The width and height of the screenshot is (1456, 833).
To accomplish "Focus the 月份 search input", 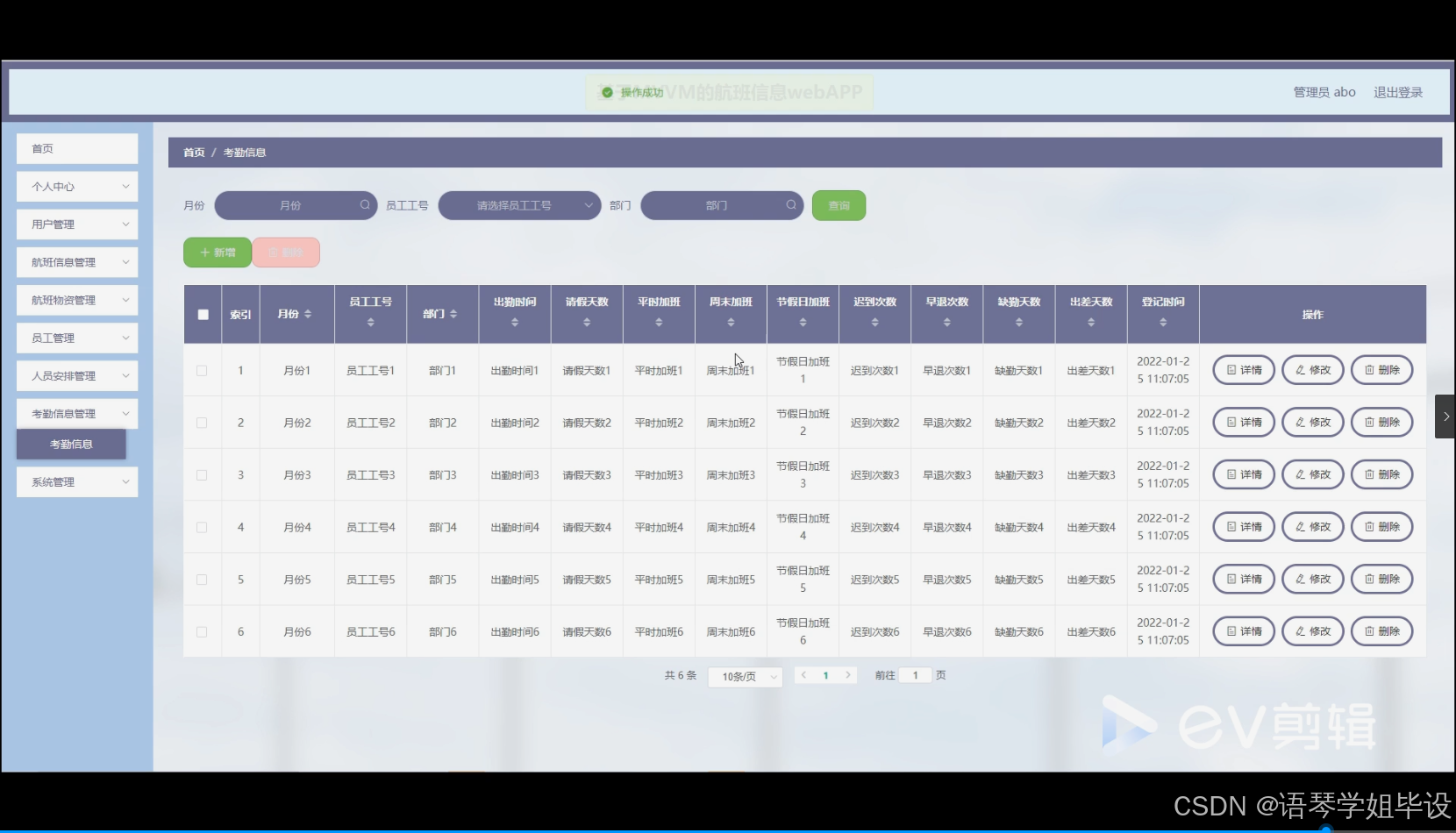I will pos(296,205).
